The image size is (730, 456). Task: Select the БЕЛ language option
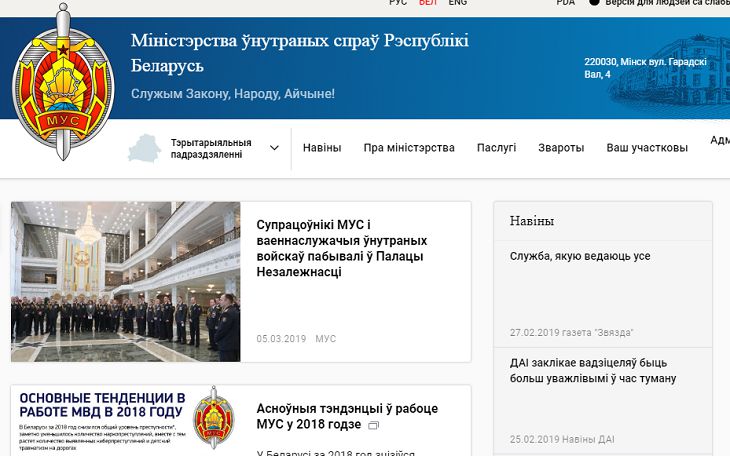[428, 3]
